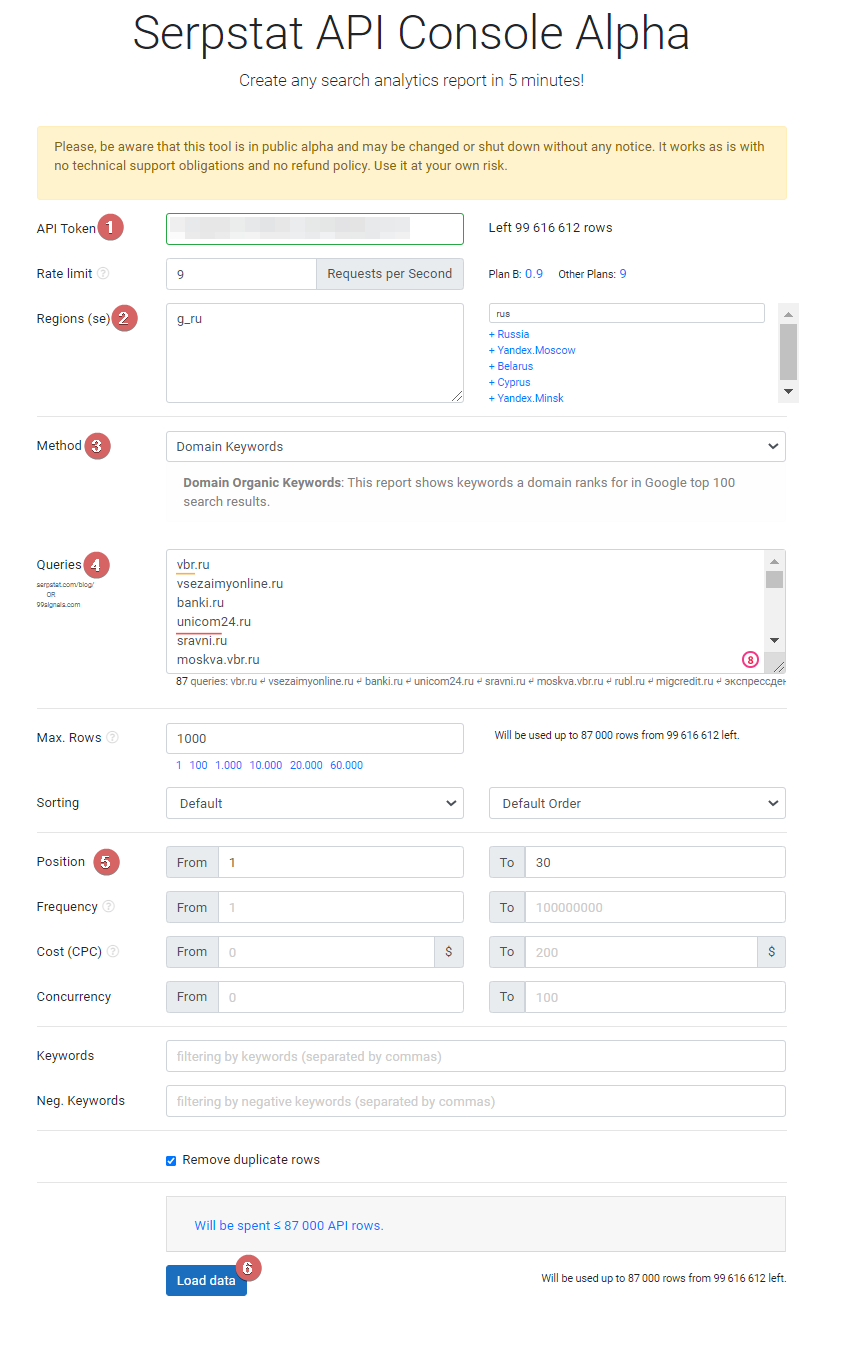The width and height of the screenshot is (846, 1353).
Task: Add the Belarus region
Action: pyautogui.click(x=511, y=366)
